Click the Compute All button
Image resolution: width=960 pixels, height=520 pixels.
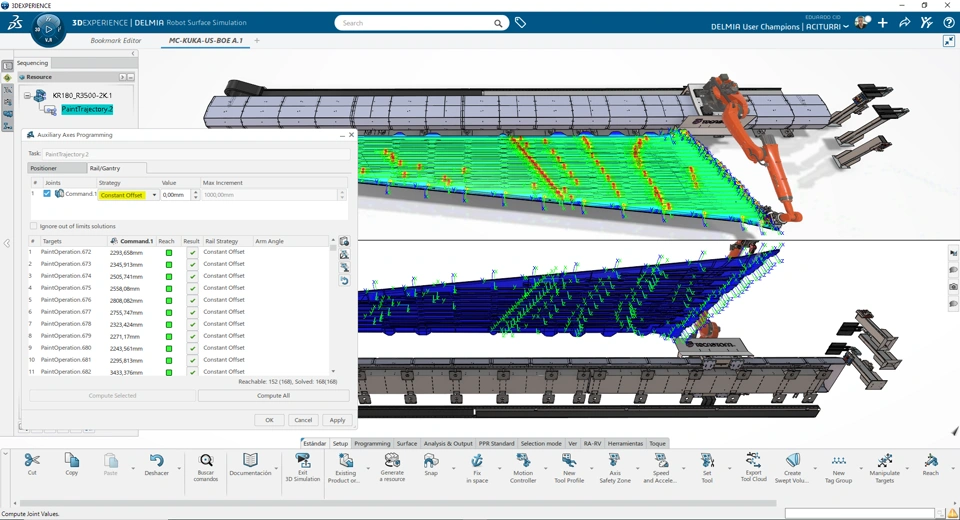click(273, 396)
